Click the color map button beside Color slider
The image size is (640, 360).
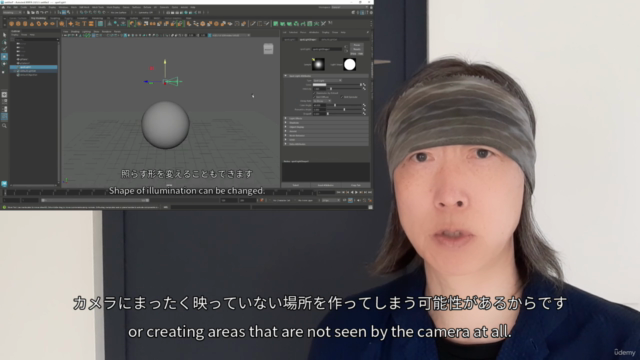click(x=364, y=84)
